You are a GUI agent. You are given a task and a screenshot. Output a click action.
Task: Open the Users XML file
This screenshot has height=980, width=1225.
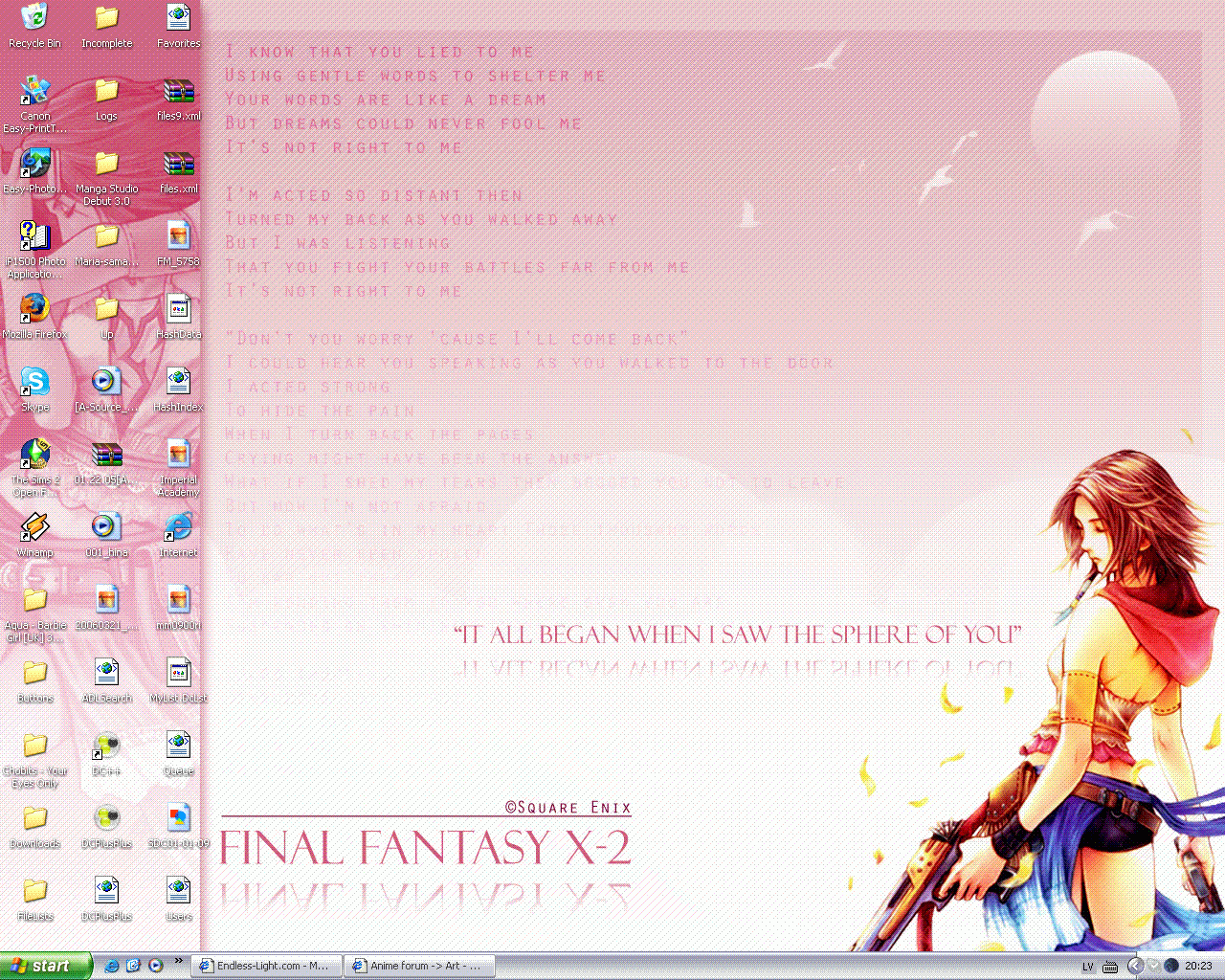point(178,899)
